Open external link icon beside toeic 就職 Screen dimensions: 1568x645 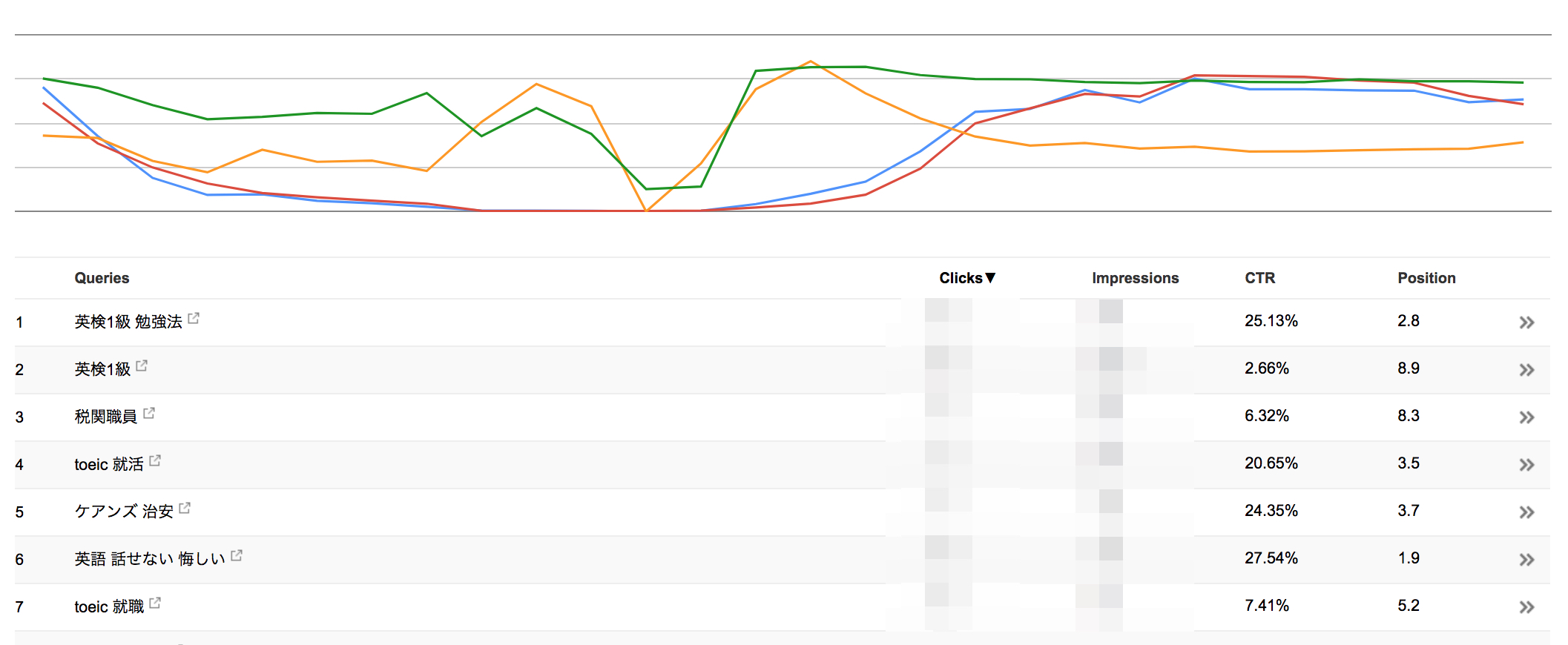click(x=155, y=603)
